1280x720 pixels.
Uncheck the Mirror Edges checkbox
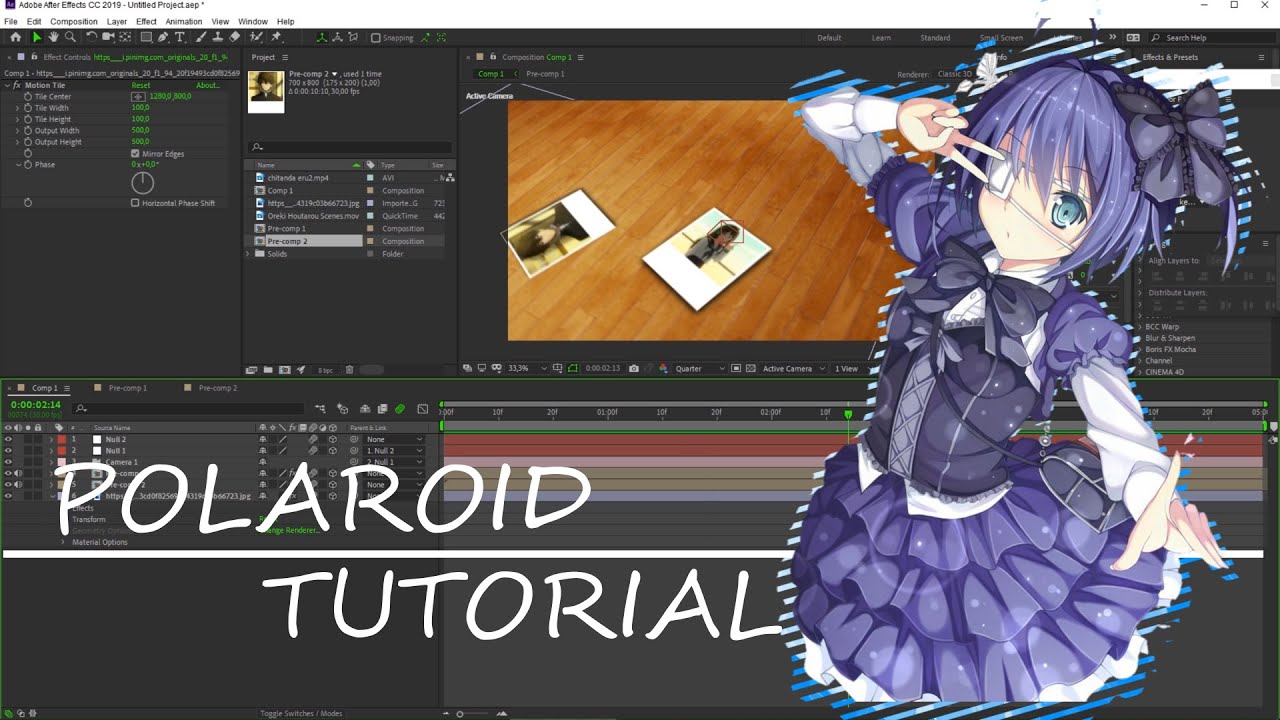point(135,154)
